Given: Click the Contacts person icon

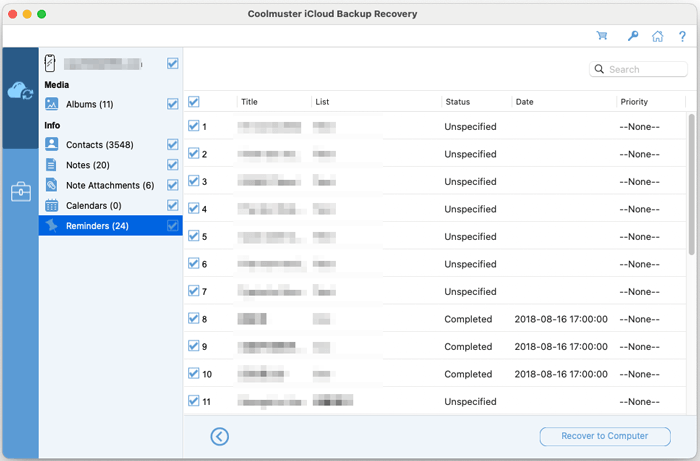Looking at the screenshot, I should coord(52,144).
